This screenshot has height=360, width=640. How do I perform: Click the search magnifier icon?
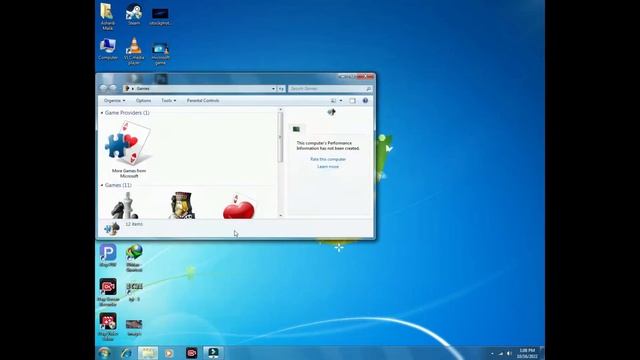click(x=368, y=89)
